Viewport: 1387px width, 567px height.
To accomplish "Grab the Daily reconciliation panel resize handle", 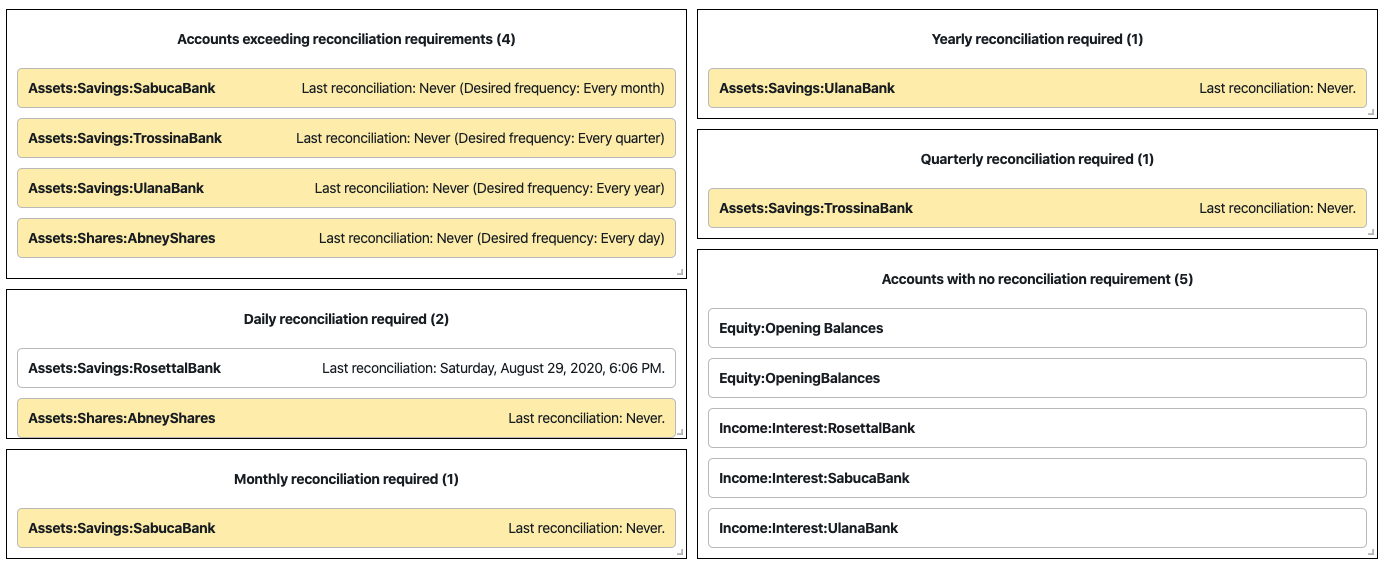I will click(x=680, y=432).
